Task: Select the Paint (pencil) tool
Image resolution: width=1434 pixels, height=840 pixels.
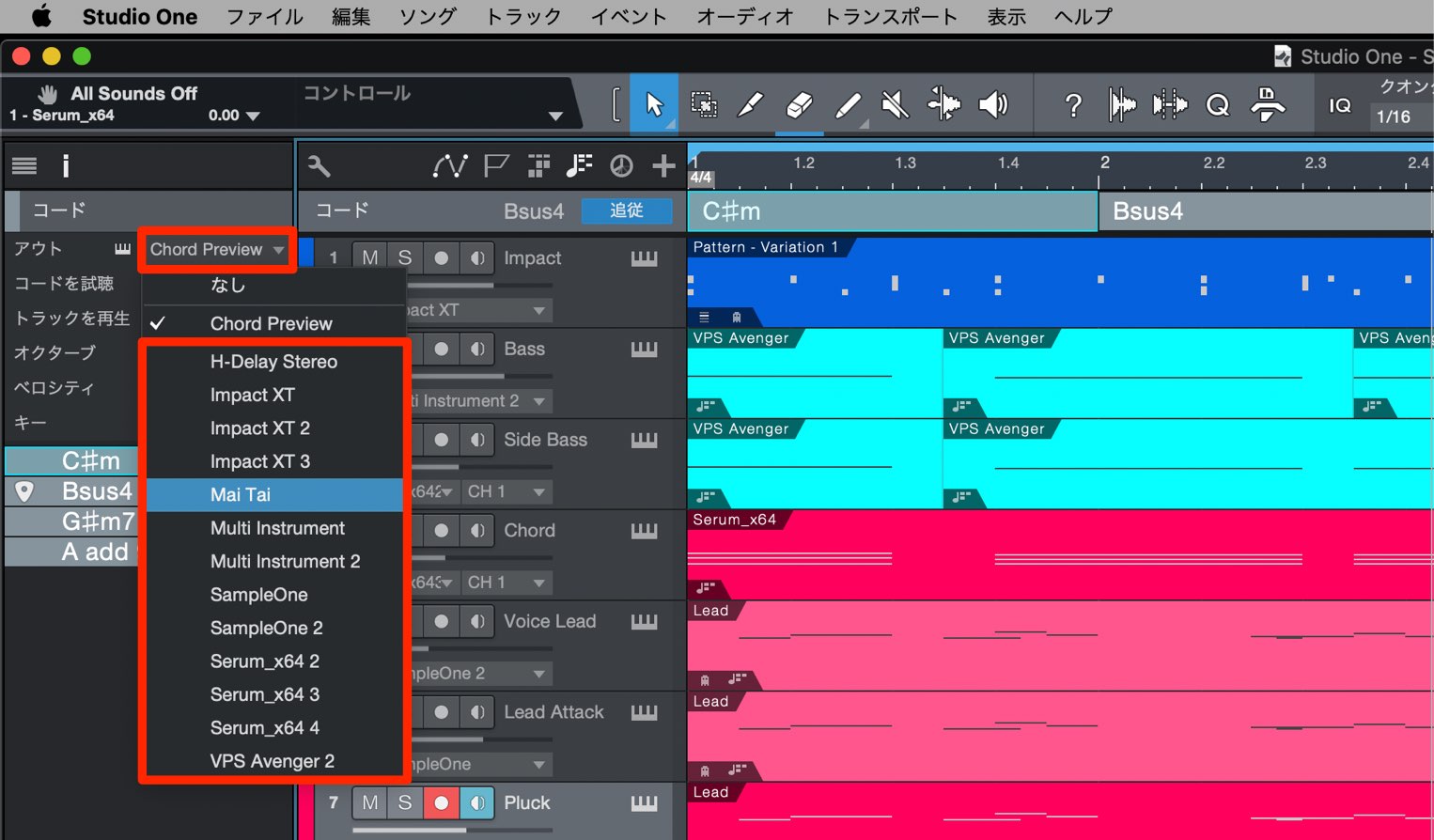Action: (x=848, y=104)
